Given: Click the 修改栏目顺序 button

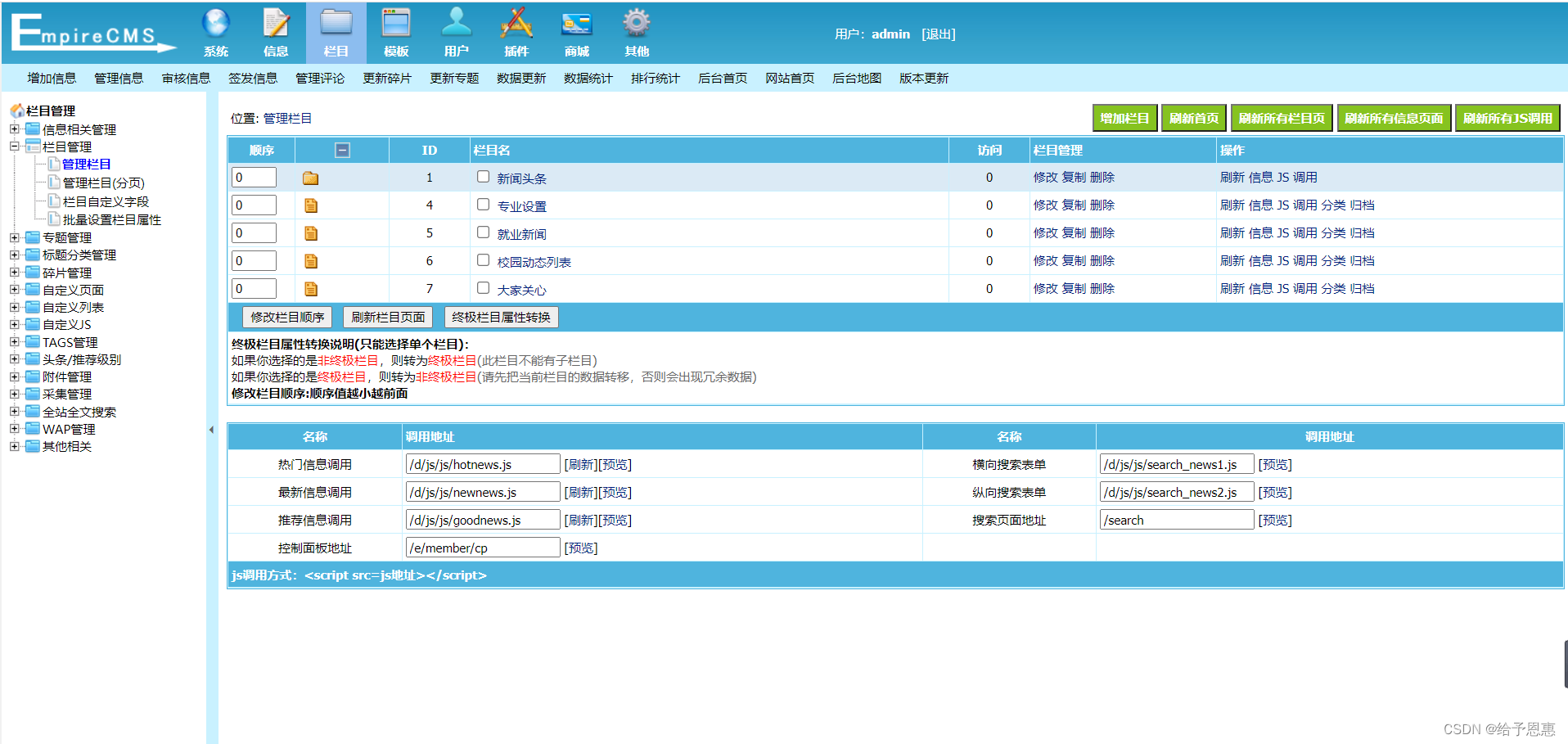Looking at the screenshot, I should pyautogui.click(x=287, y=317).
